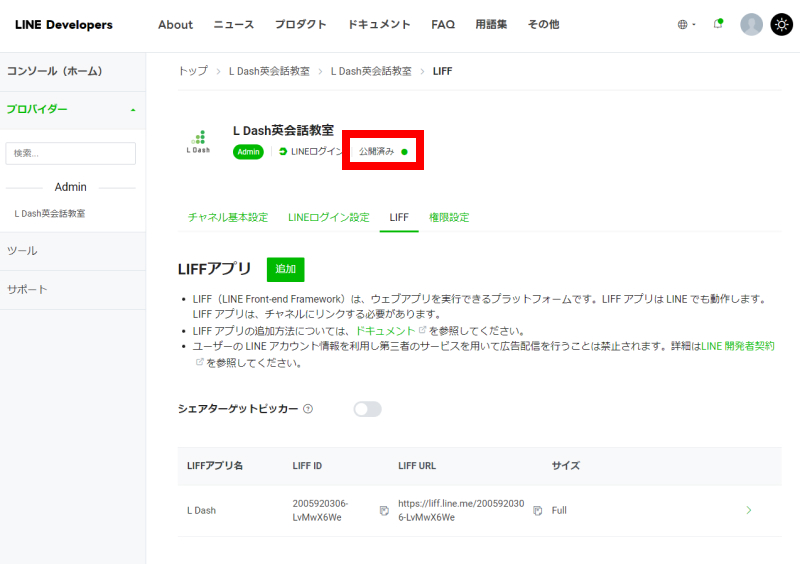Image resolution: width=800 pixels, height=564 pixels.
Task: Collapse the プロバイダー section
Action: pos(72,110)
